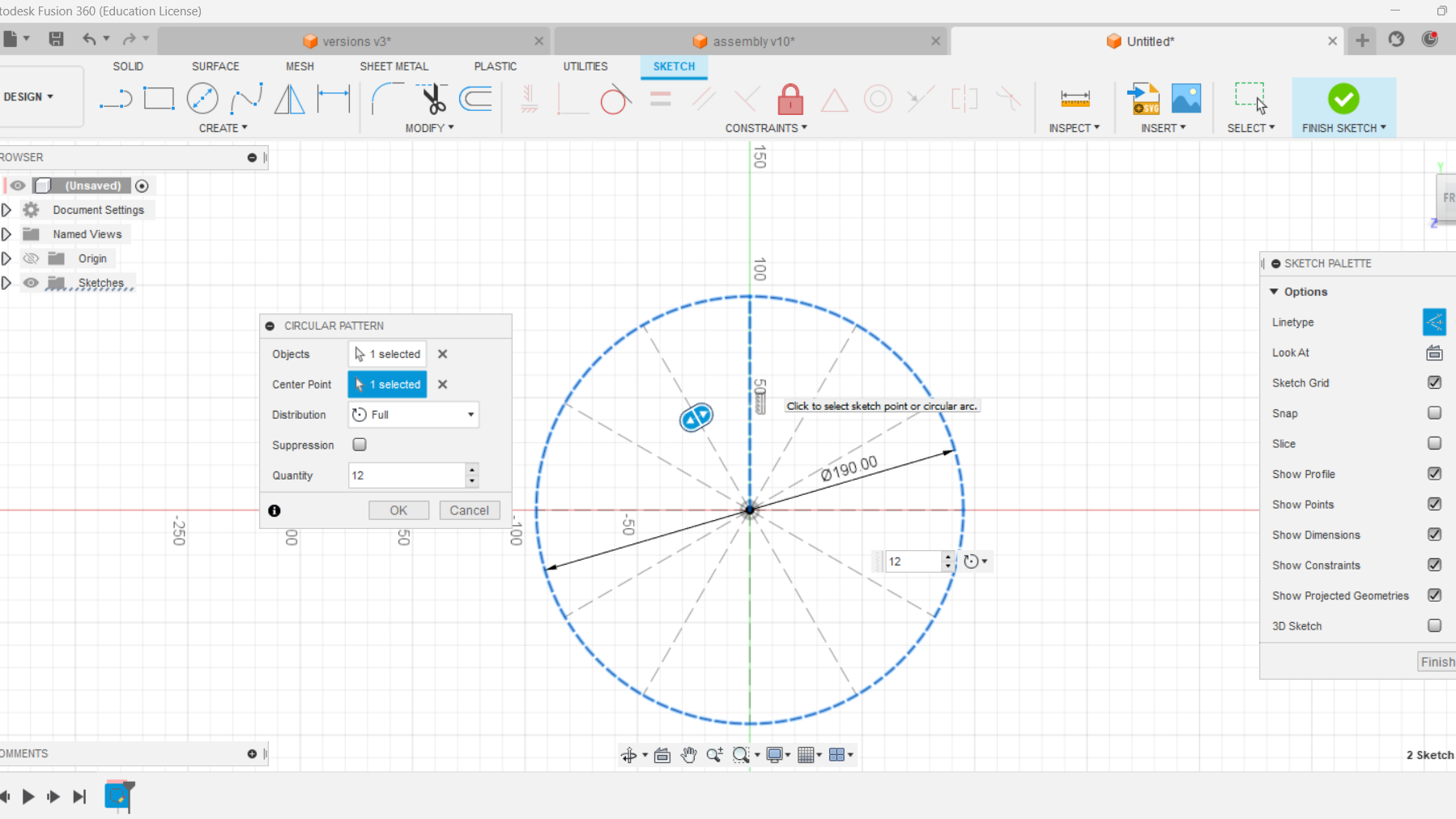Activate the Pan tool in navigation bar
1456x819 pixels.
pos(688,754)
